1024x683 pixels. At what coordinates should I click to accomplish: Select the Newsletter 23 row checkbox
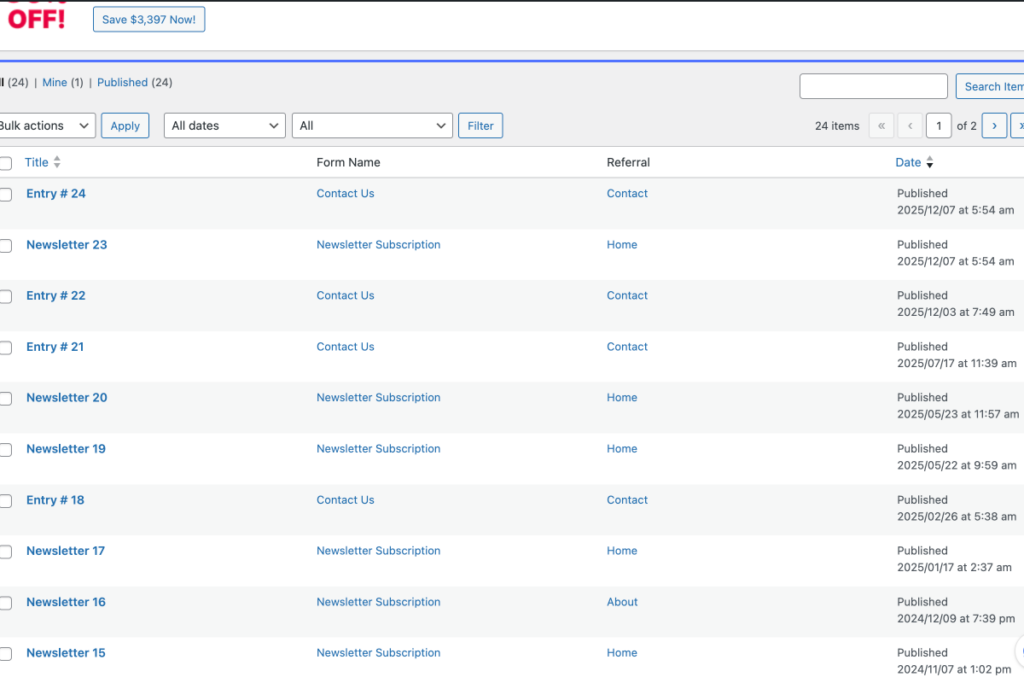pyautogui.click(x=6, y=246)
